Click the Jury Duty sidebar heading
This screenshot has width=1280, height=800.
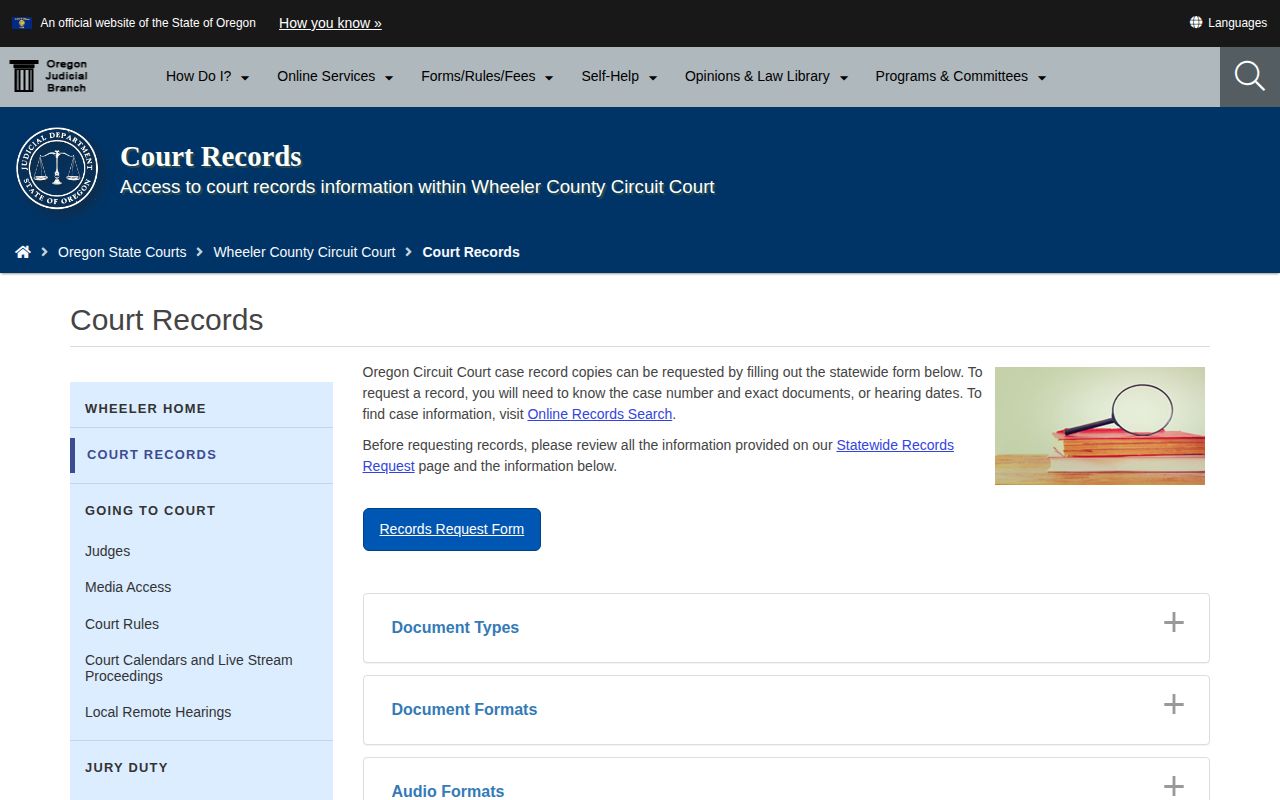(126, 767)
